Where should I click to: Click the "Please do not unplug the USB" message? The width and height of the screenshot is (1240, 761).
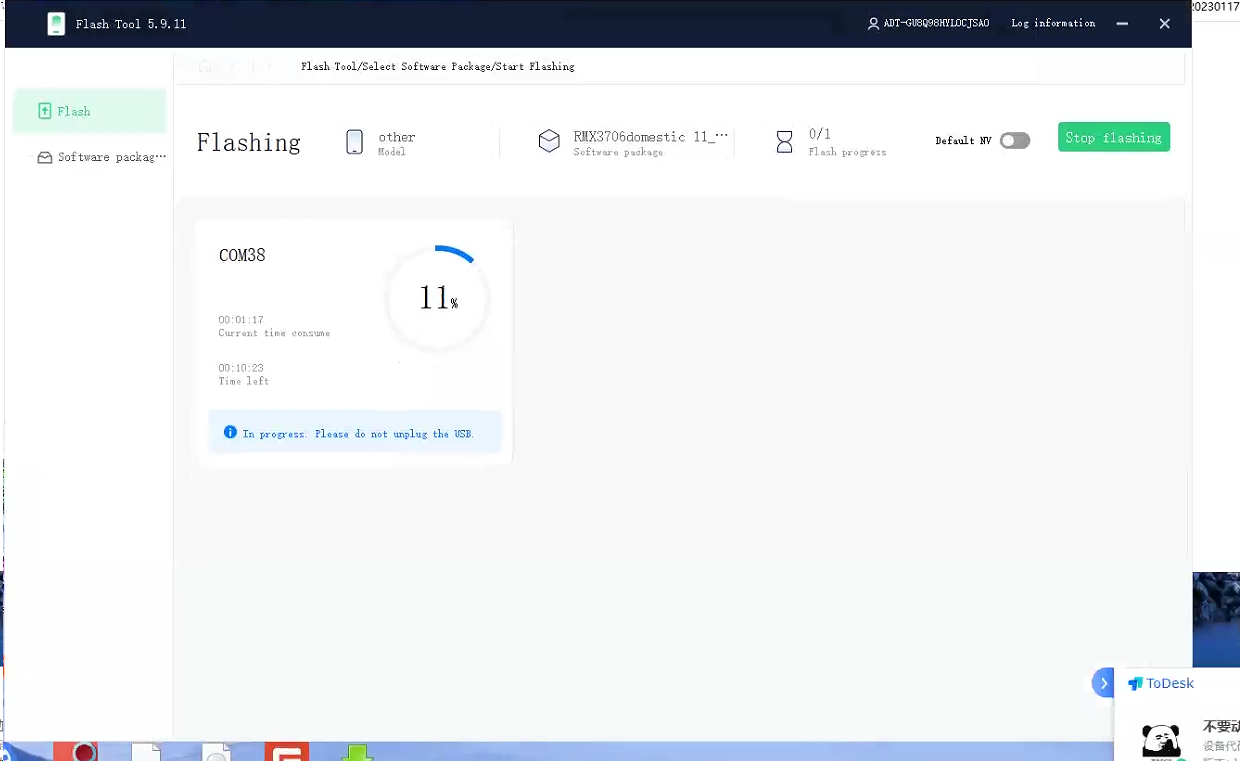click(394, 434)
